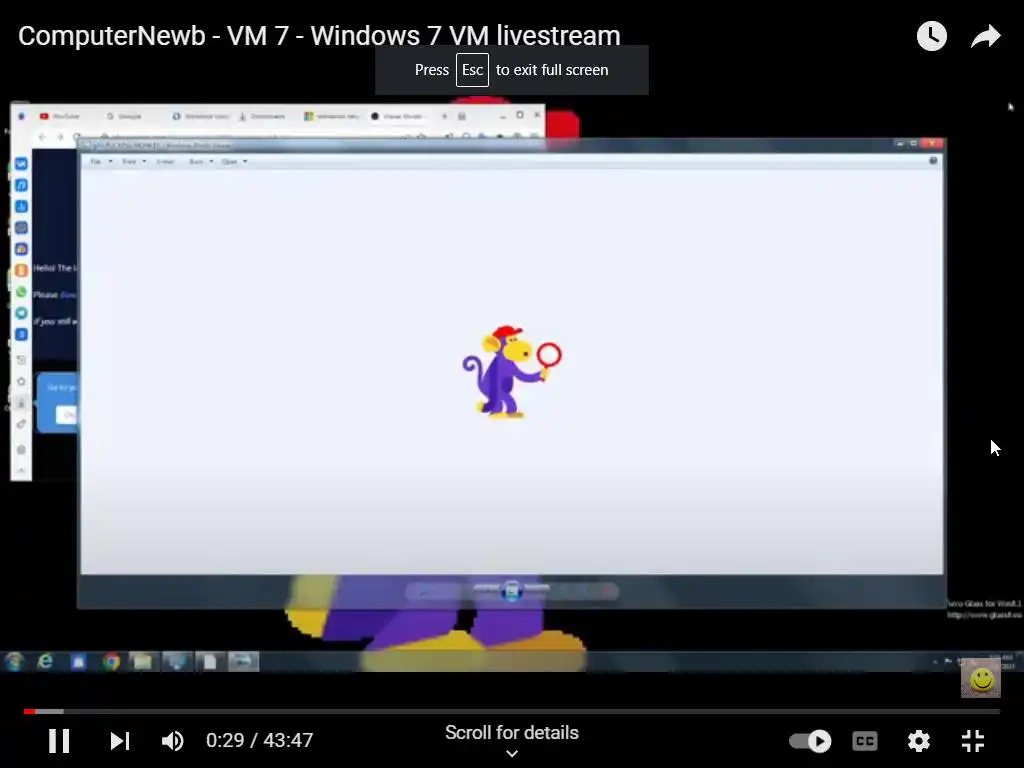Skip to the next video

[120, 741]
